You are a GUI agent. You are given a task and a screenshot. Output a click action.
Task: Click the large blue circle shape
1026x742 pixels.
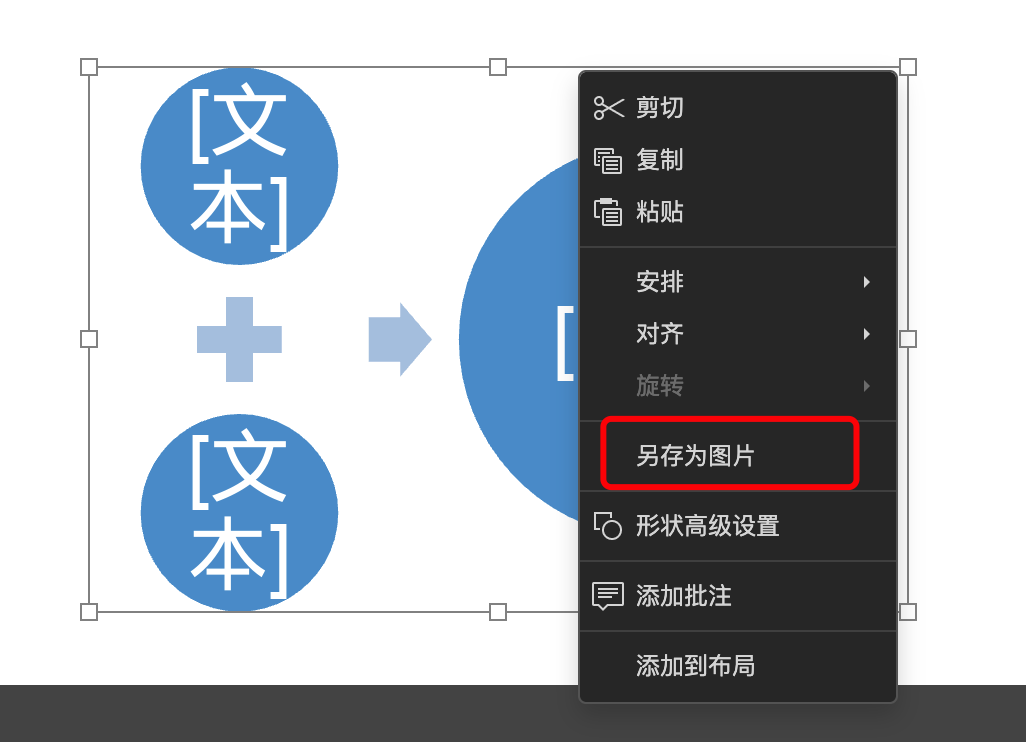(519, 339)
